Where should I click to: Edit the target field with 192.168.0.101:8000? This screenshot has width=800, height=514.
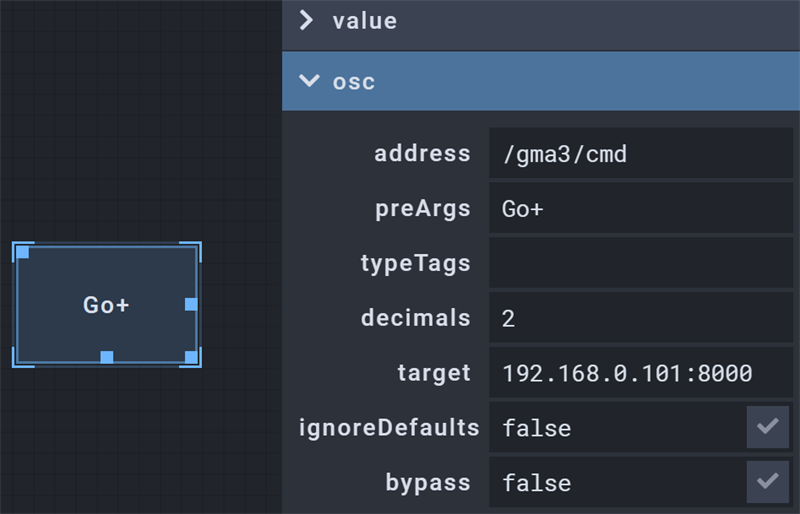coord(640,374)
